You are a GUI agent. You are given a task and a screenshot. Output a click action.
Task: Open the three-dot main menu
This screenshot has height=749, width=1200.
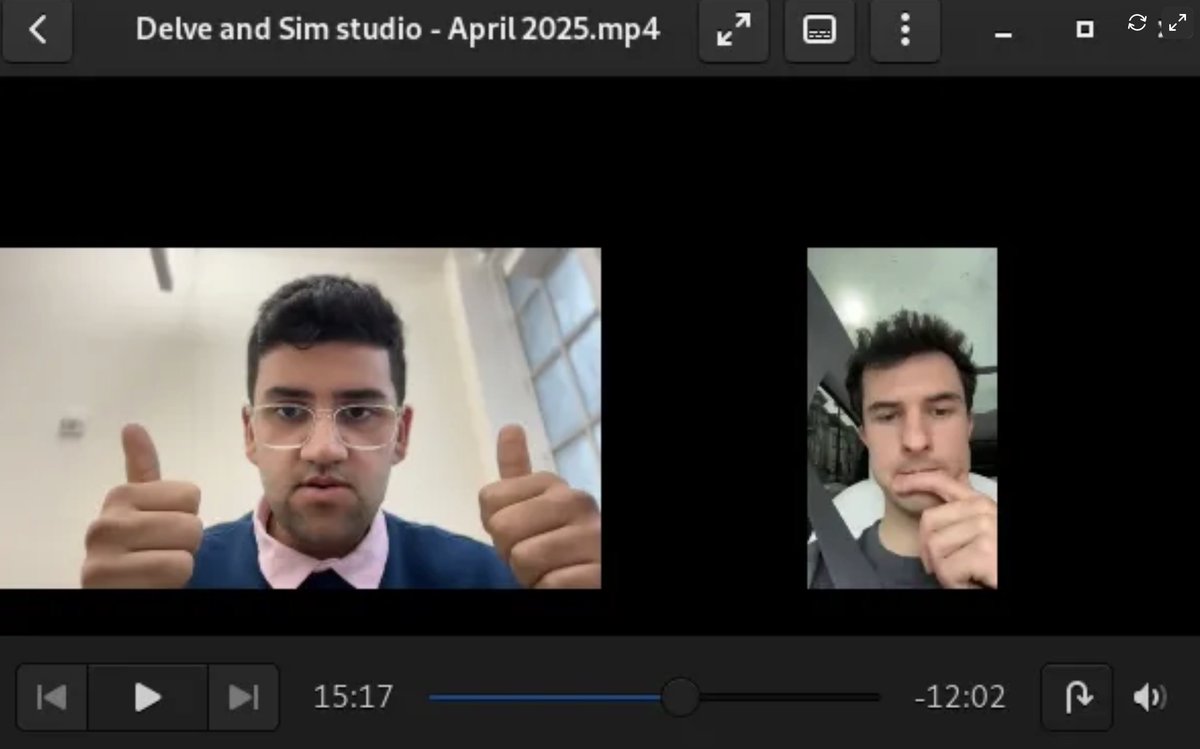[x=905, y=30]
